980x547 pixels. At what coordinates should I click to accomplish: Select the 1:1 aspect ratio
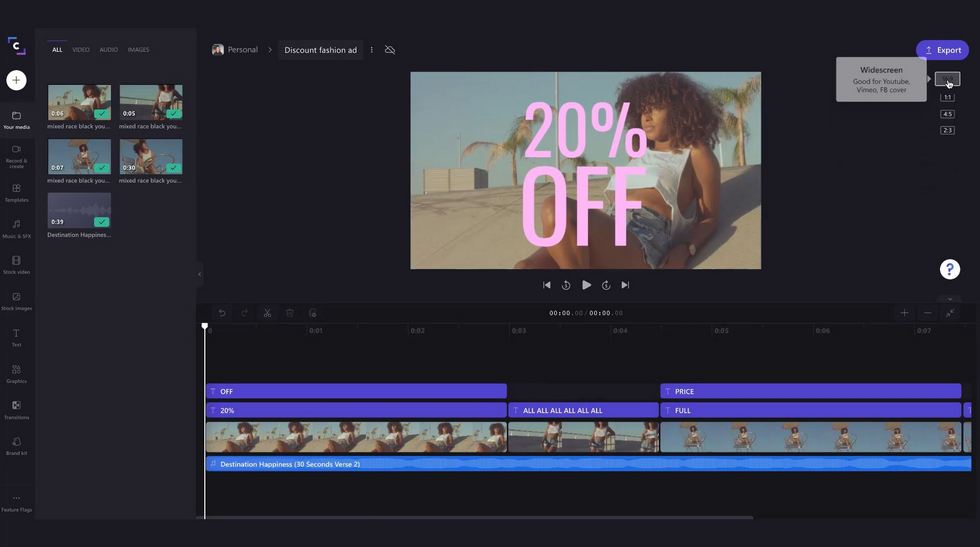click(x=948, y=98)
